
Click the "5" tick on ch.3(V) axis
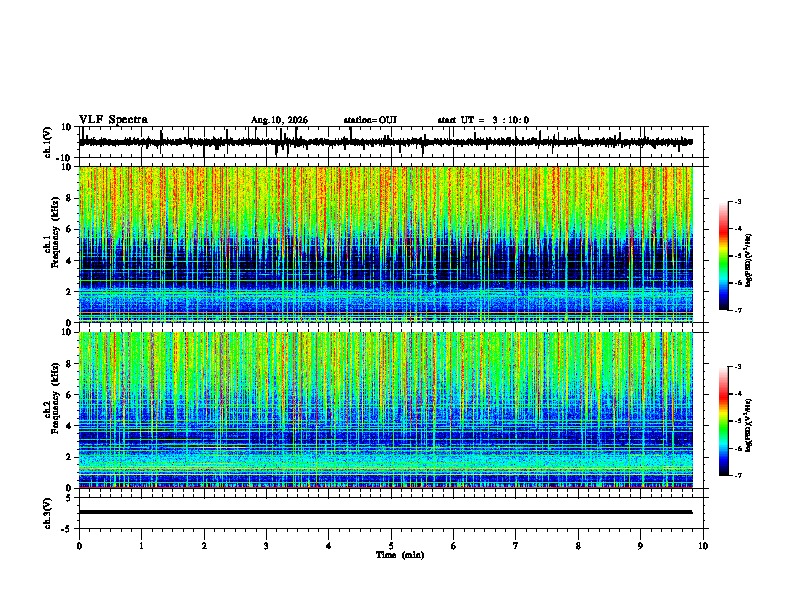coord(69,498)
